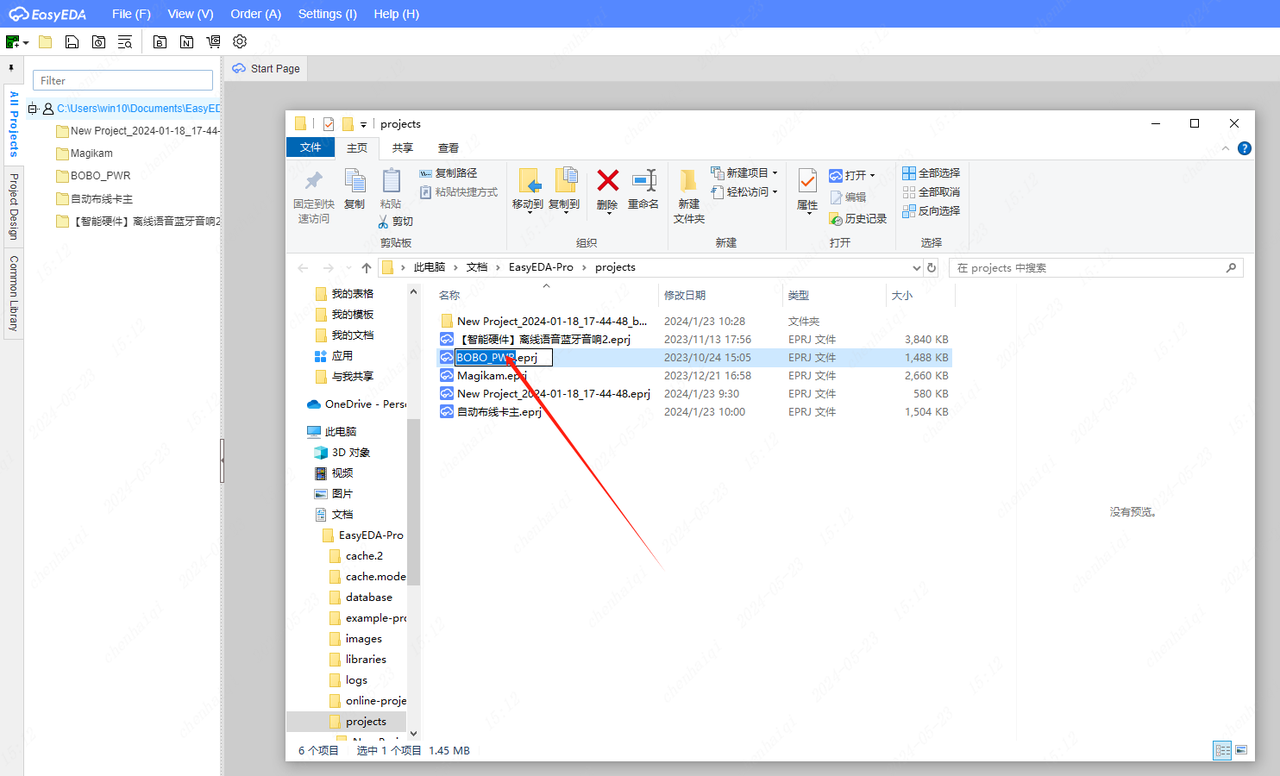Screen dimensions: 1280x776
Task: Click the order parts cart icon in EasyEDA
Action: [x=213, y=42]
